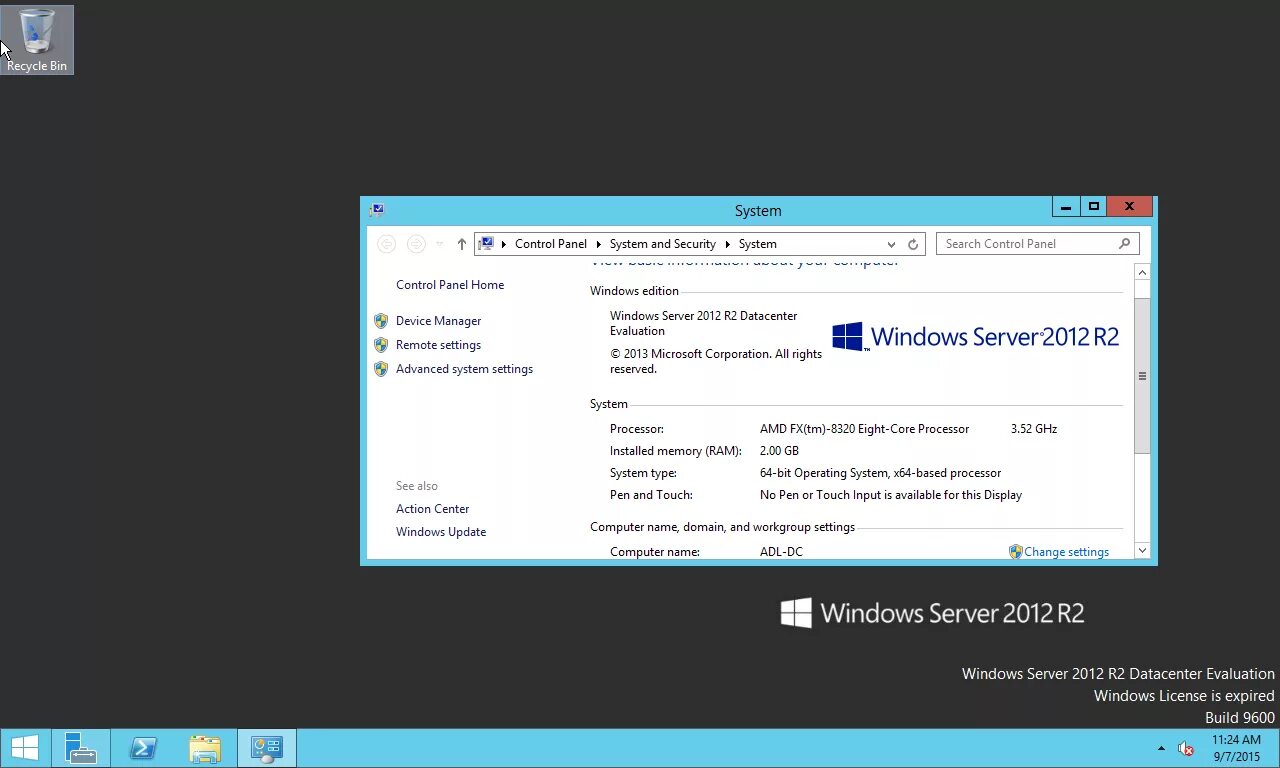The width and height of the screenshot is (1280, 768).
Task: Open Windows Update link
Action: coord(441,532)
